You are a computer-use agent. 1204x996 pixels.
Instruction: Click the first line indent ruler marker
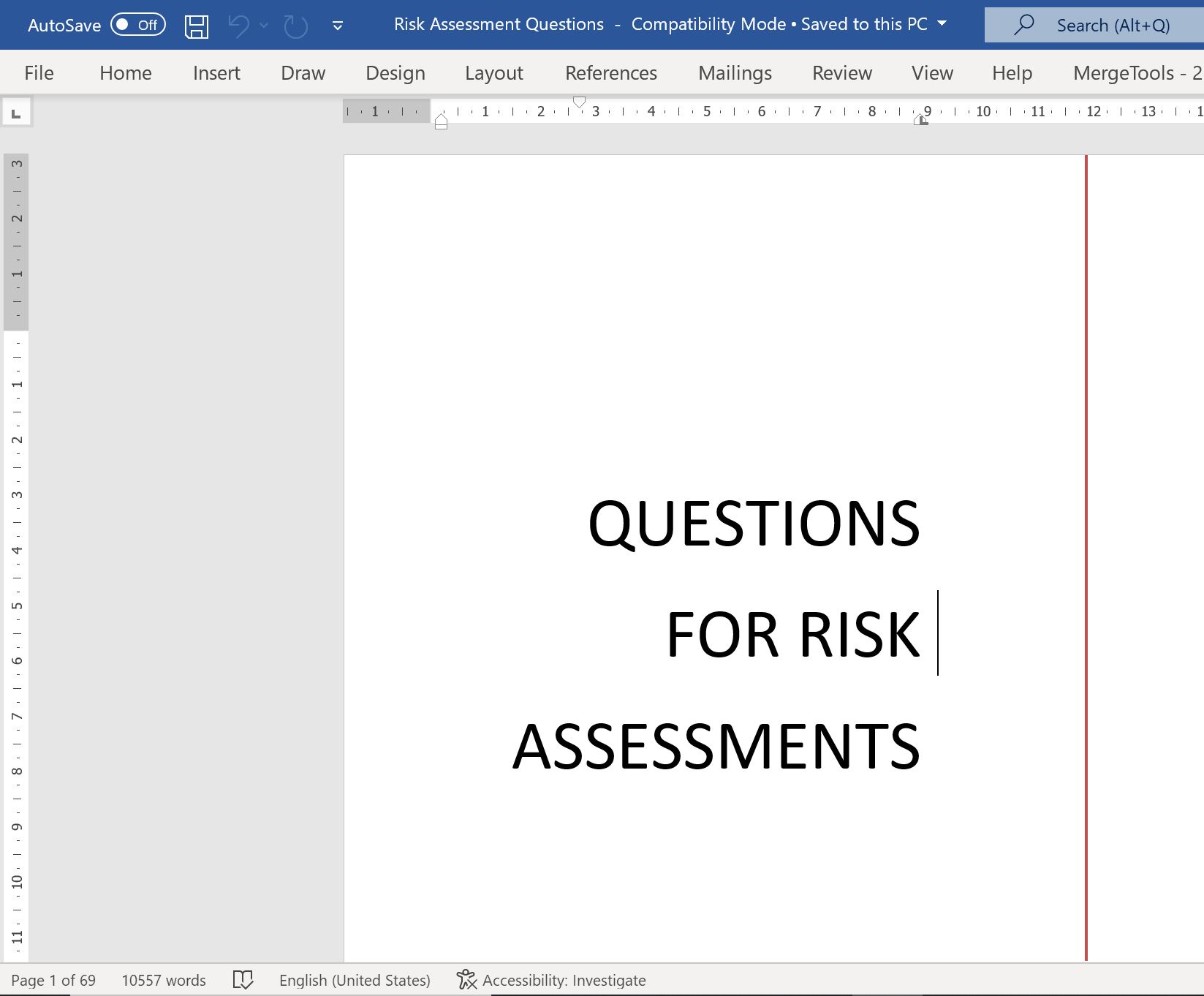(x=579, y=102)
